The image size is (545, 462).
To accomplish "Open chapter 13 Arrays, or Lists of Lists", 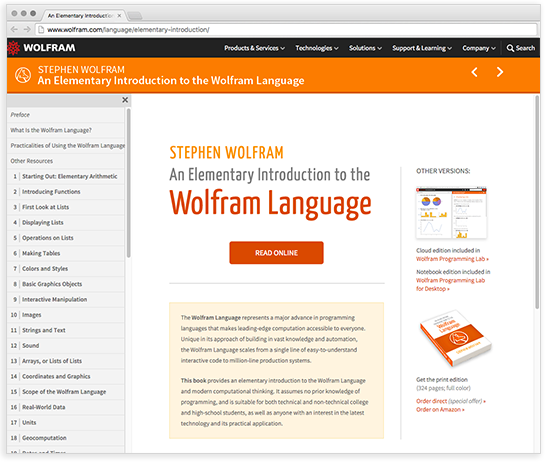I will (x=66, y=361).
